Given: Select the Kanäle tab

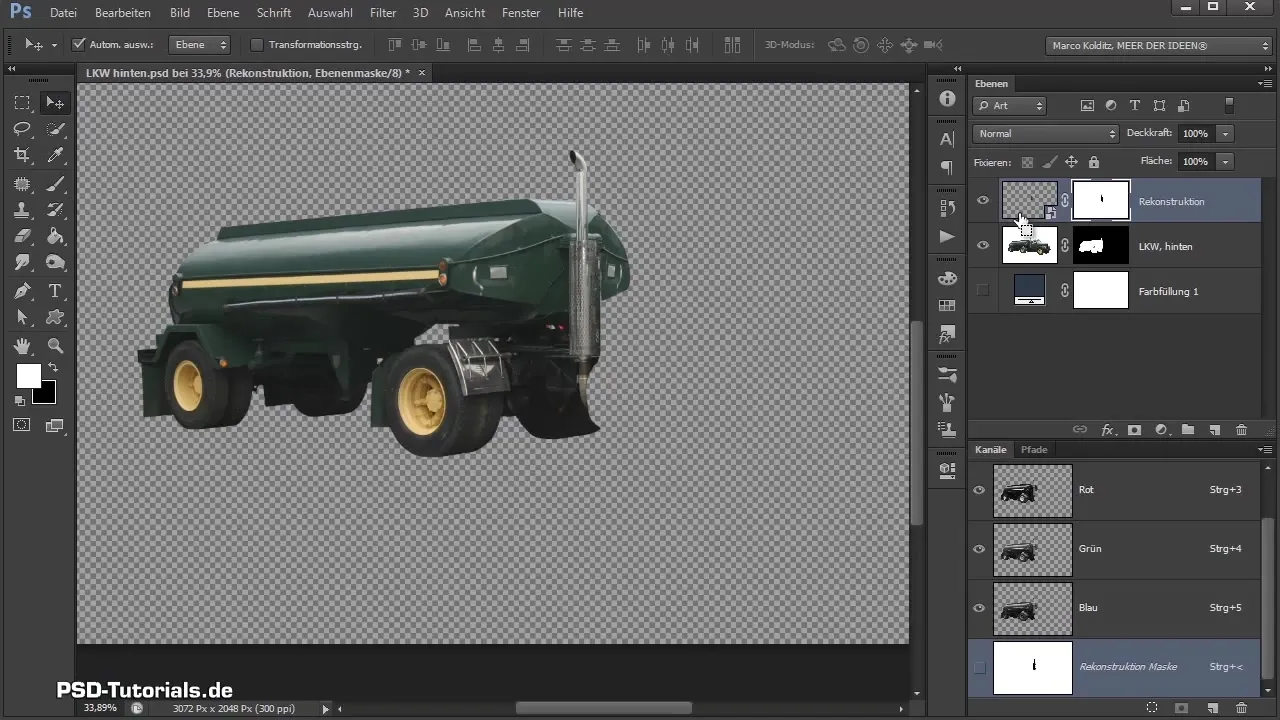Looking at the screenshot, I should tap(991, 450).
